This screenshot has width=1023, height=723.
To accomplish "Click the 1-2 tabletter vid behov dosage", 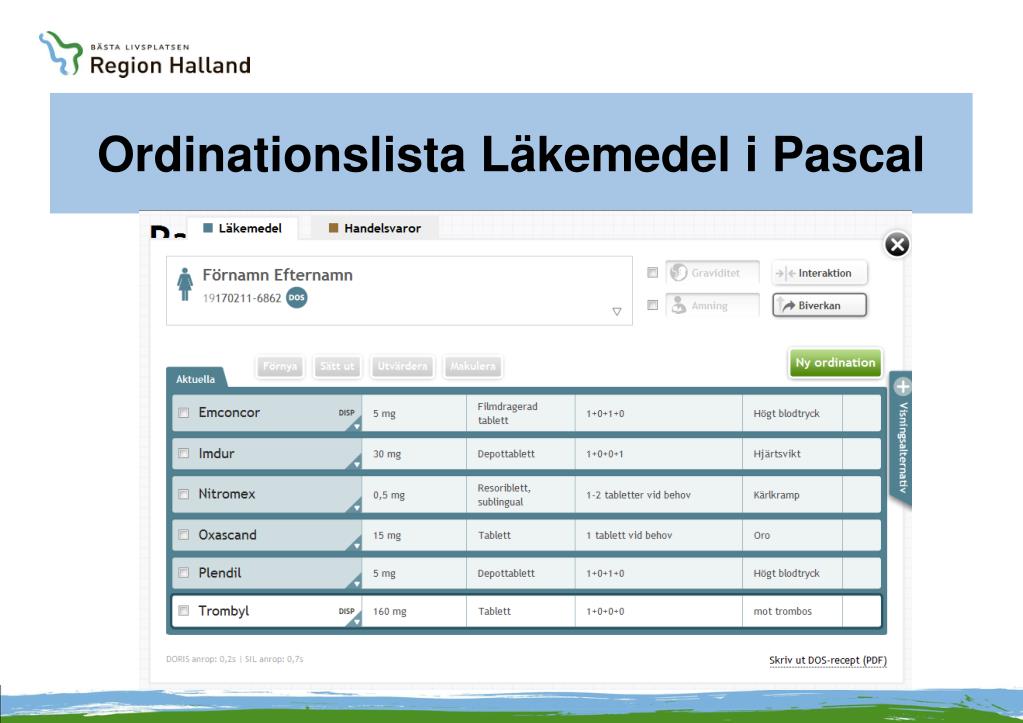I will point(638,495).
